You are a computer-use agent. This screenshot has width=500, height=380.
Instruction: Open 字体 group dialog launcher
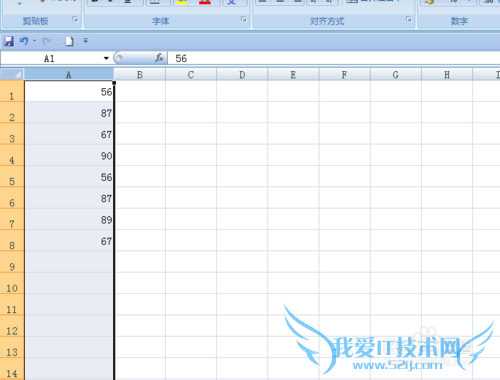click(244, 19)
